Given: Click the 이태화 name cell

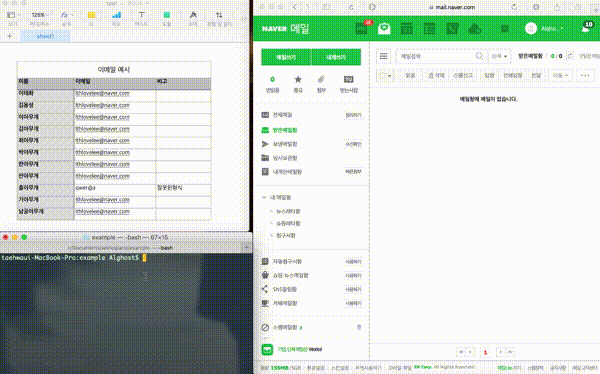Looking at the screenshot, I should point(46,93).
